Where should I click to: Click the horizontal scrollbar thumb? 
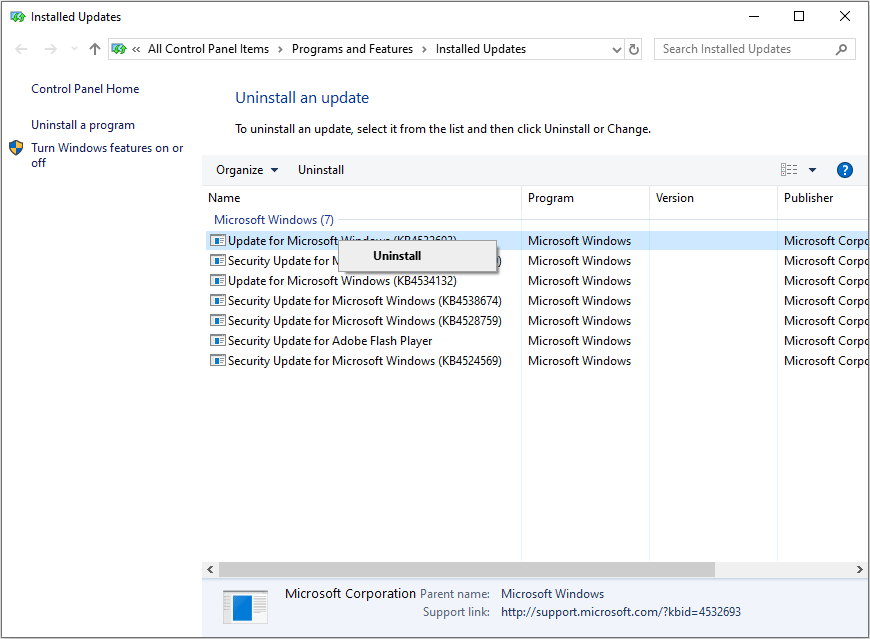pyautogui.click(x=467, y=570)
